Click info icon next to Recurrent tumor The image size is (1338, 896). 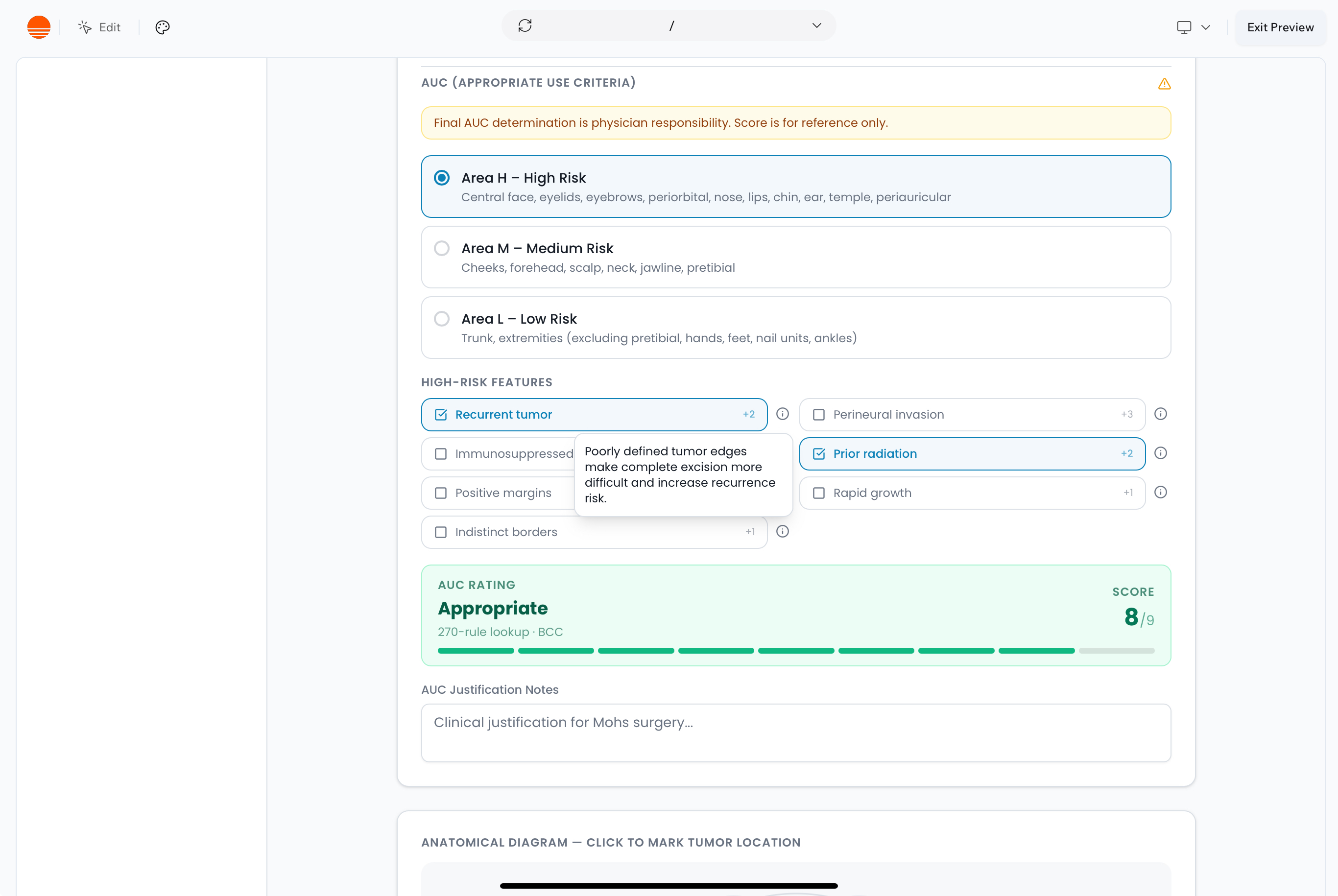pos(783,414)
